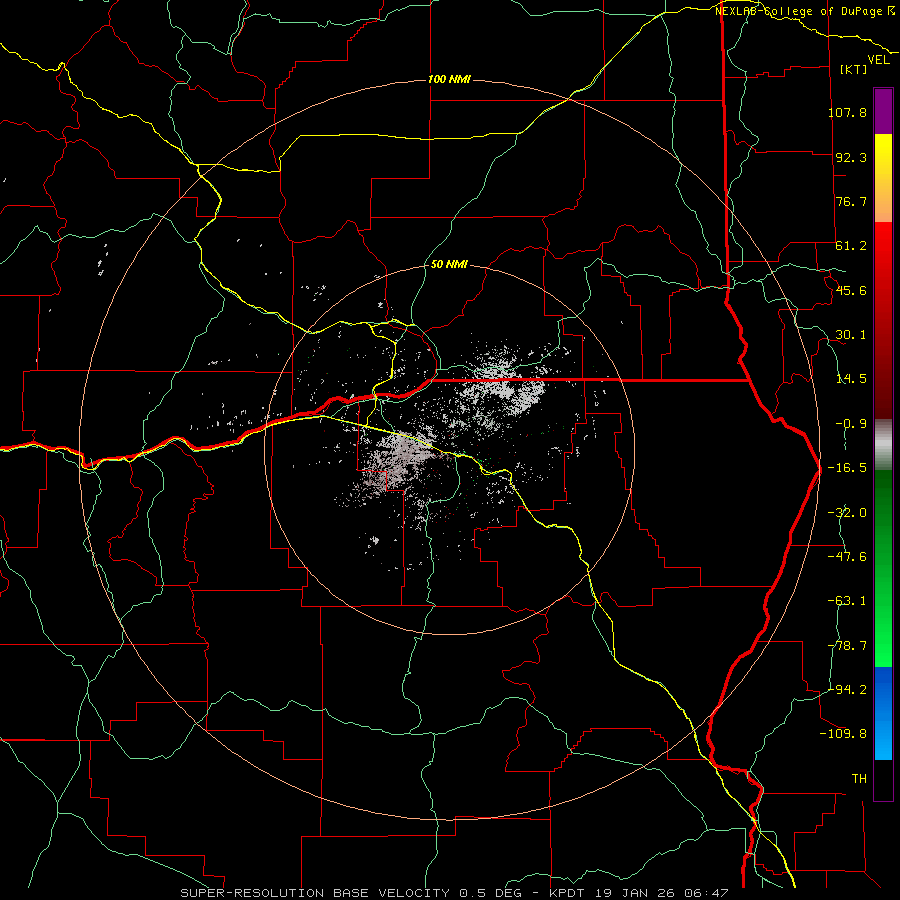Click the -0.9 velocity scale value
This screenshot has height=900, width=900.
coord(851,424)
